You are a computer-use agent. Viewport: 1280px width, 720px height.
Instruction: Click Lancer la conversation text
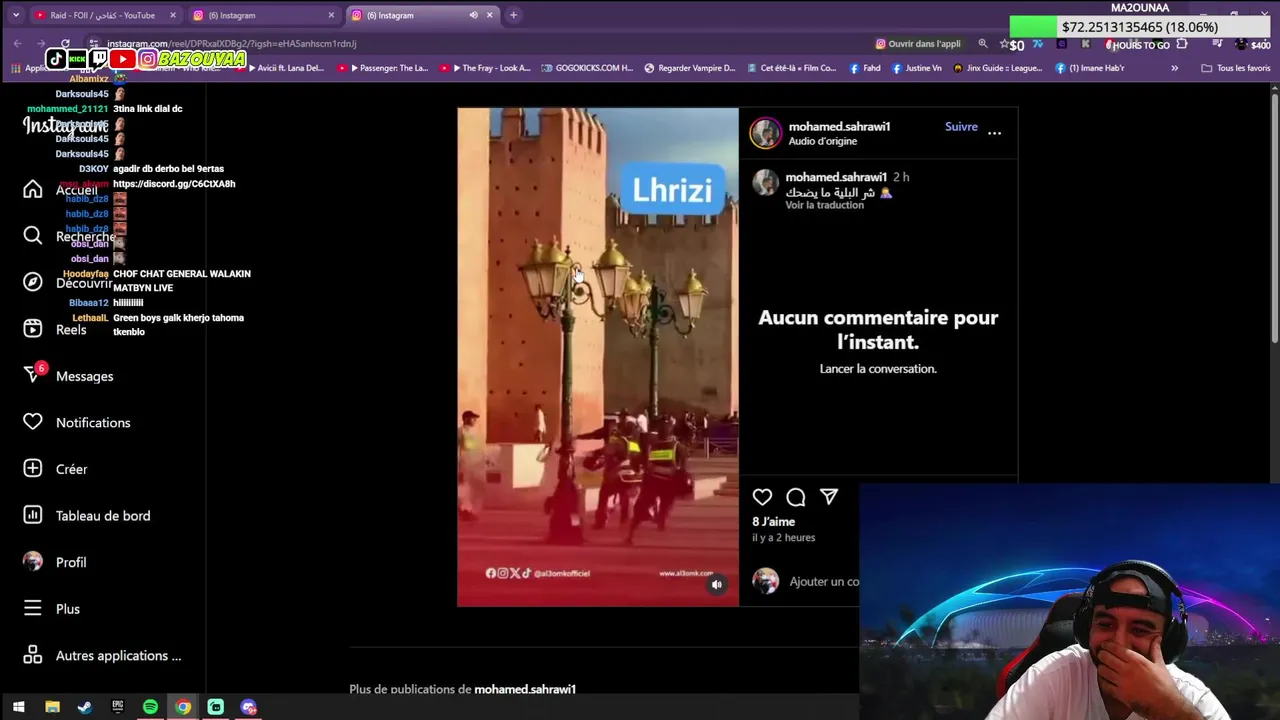(x=878, y=368)
